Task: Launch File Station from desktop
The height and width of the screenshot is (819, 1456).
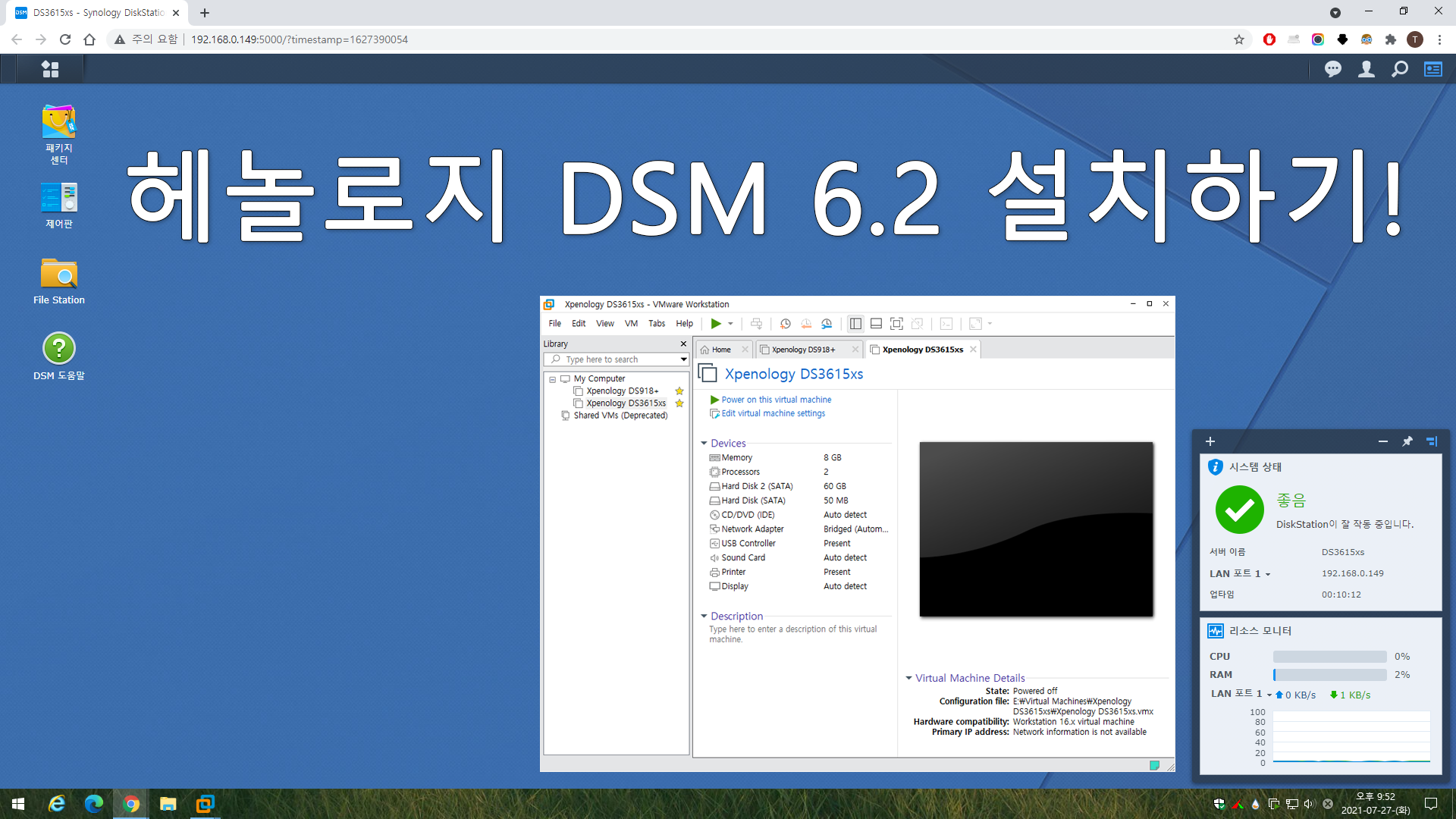Action: (58, 274)
